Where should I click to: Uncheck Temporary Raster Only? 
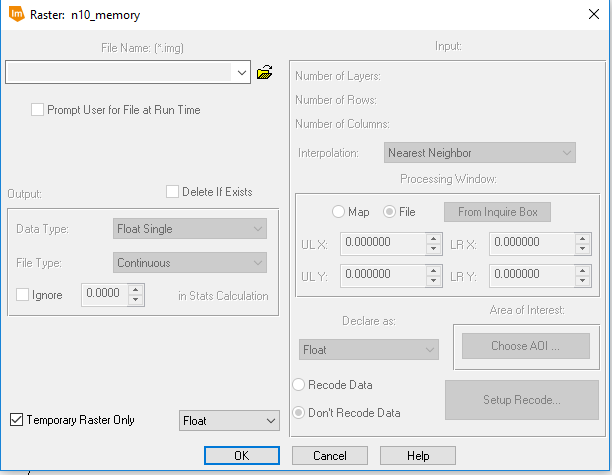16,420
